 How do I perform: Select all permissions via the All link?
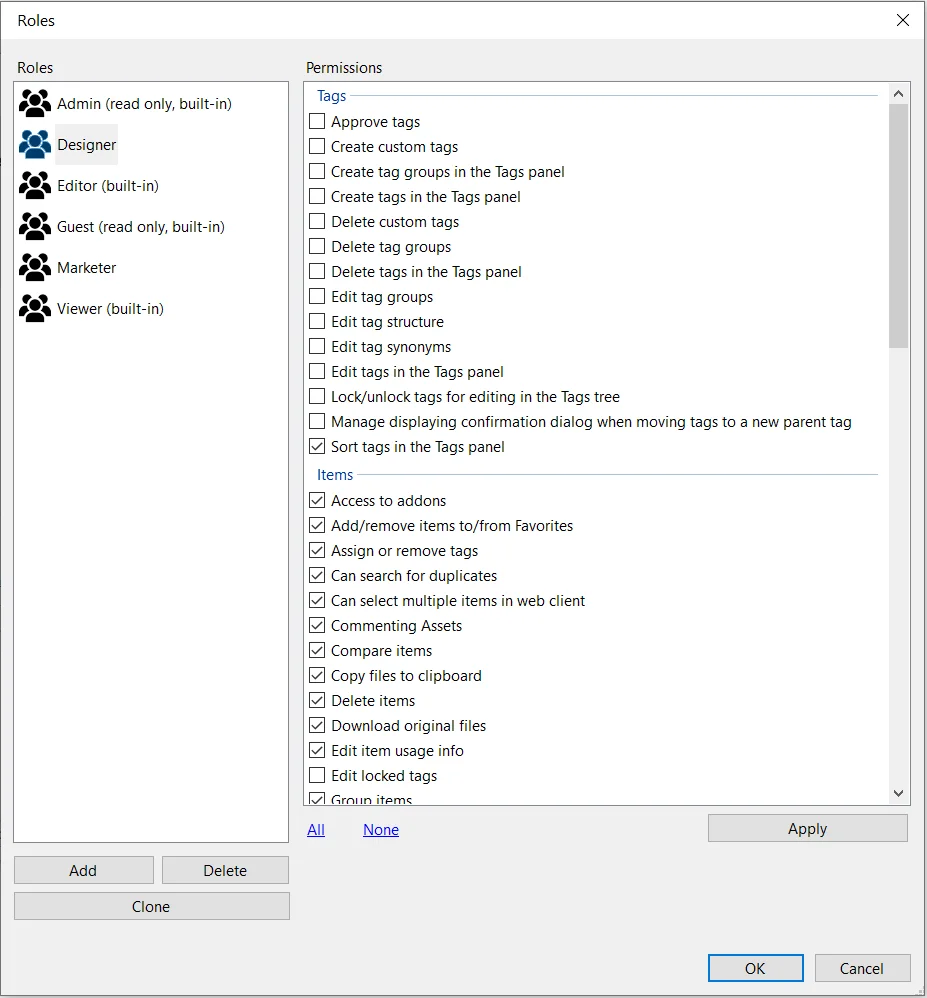tap(316, 829)
